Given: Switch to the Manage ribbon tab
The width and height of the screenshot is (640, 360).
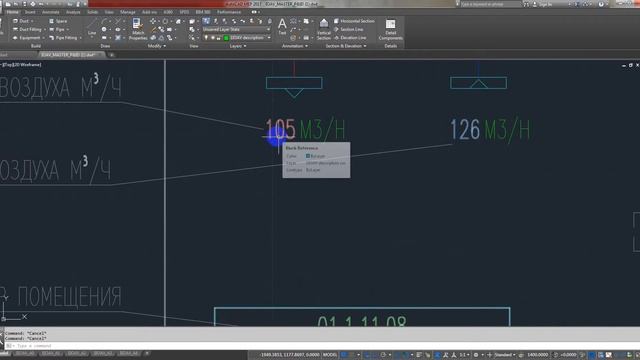Looking at the screenshot, I should click(128, 12).
